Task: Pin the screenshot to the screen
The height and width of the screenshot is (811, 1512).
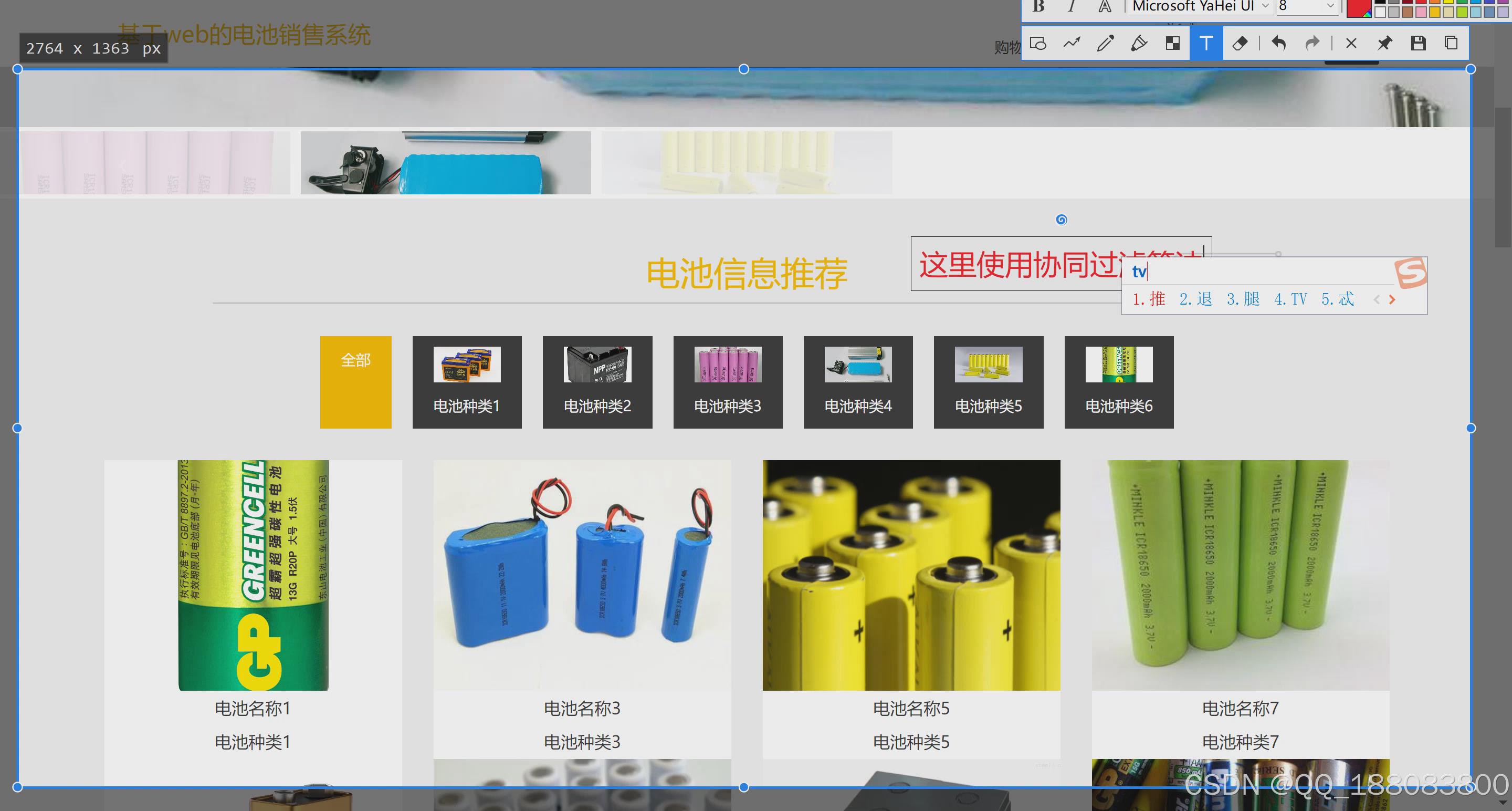Action: point(1384,43)
